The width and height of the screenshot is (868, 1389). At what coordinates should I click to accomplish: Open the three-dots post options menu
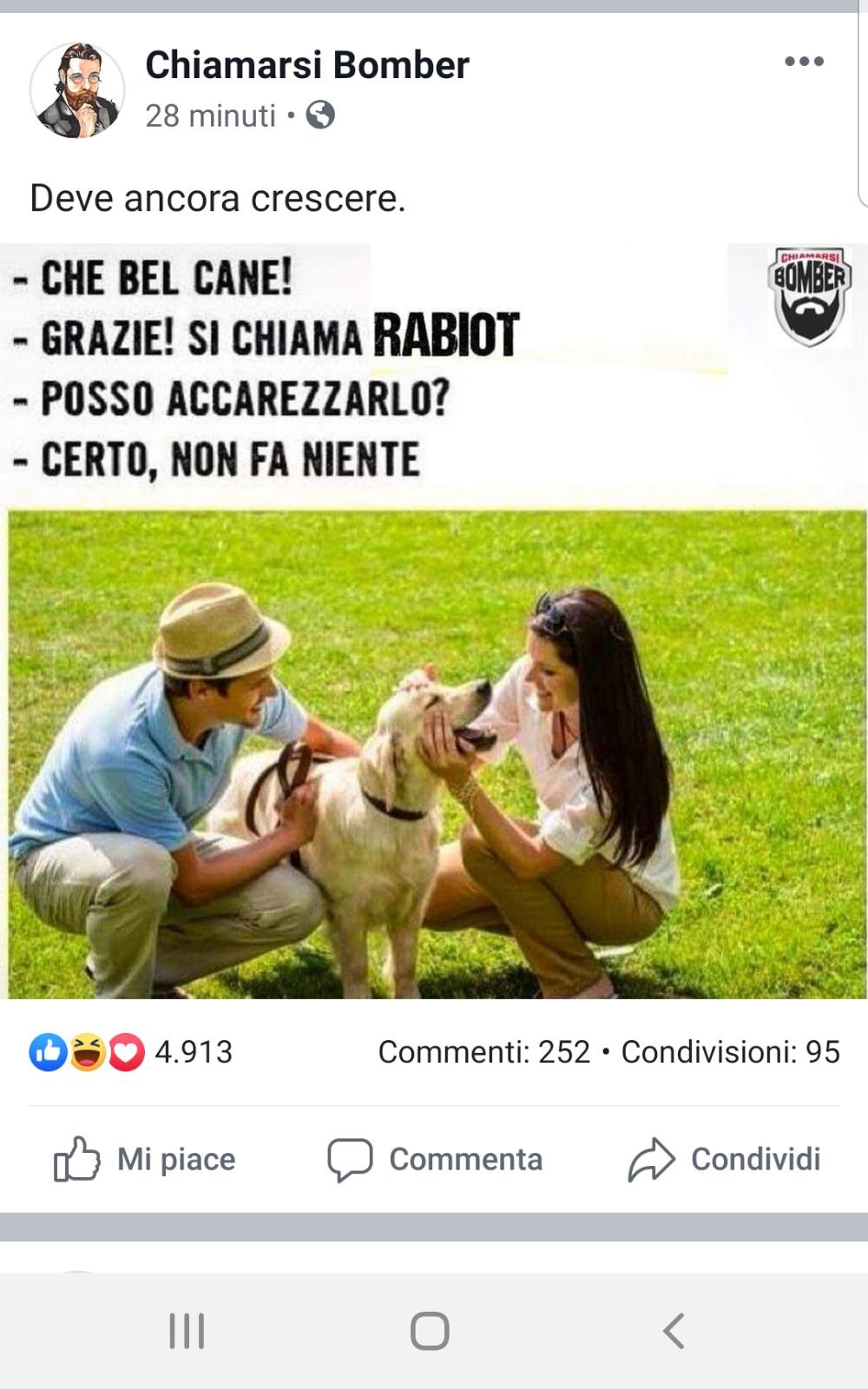(804, 62)
